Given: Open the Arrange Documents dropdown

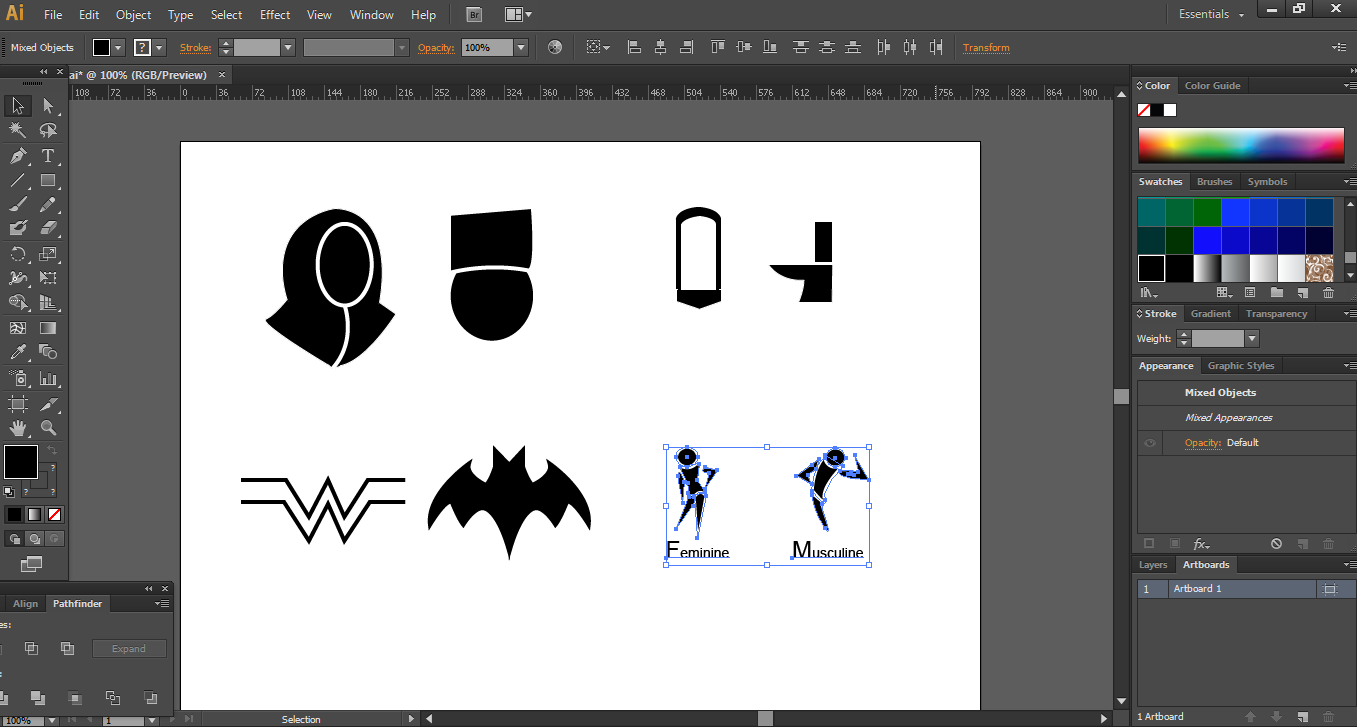Looking at the screenshot, I should (x=518, y=14).
